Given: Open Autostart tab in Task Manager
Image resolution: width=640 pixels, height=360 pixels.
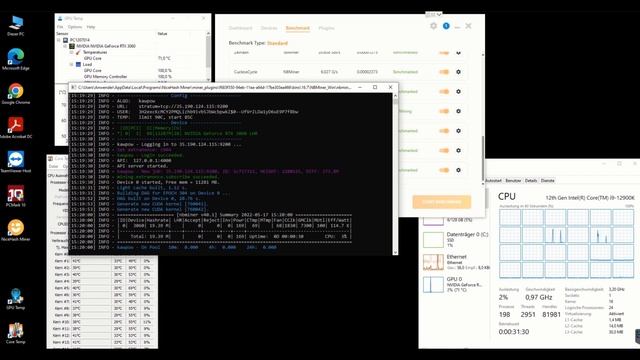Looking at the screenshot, I should tap(493, 180).
